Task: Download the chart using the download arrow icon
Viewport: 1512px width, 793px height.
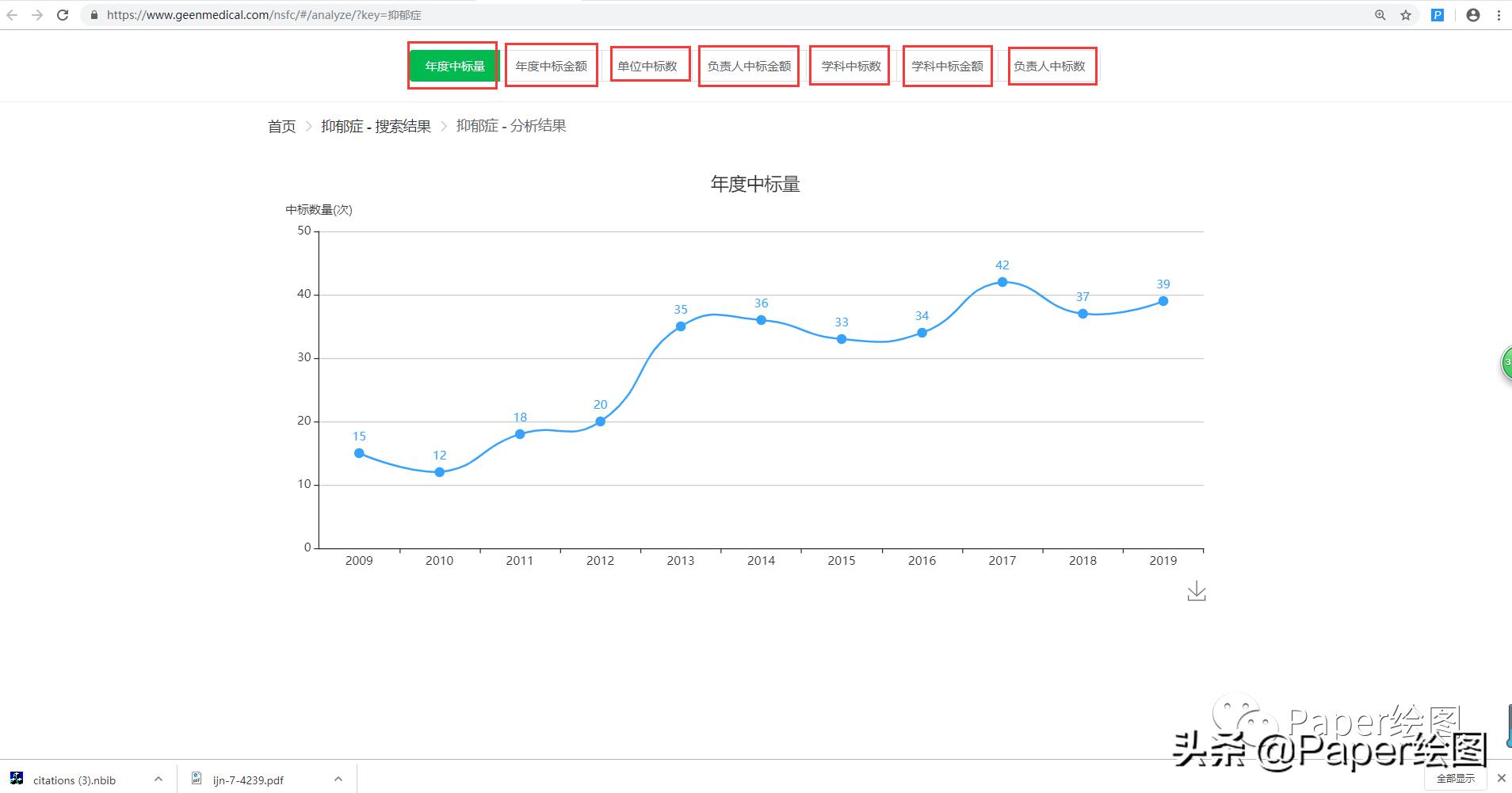Action: tap(1197, 590)
